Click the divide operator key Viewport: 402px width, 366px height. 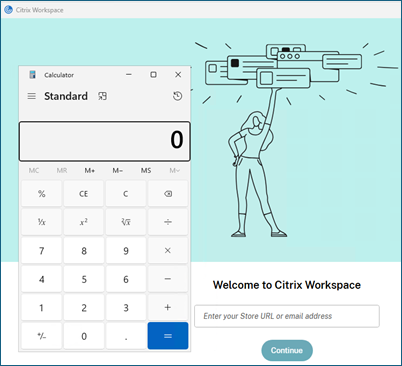tap(168, 222)
